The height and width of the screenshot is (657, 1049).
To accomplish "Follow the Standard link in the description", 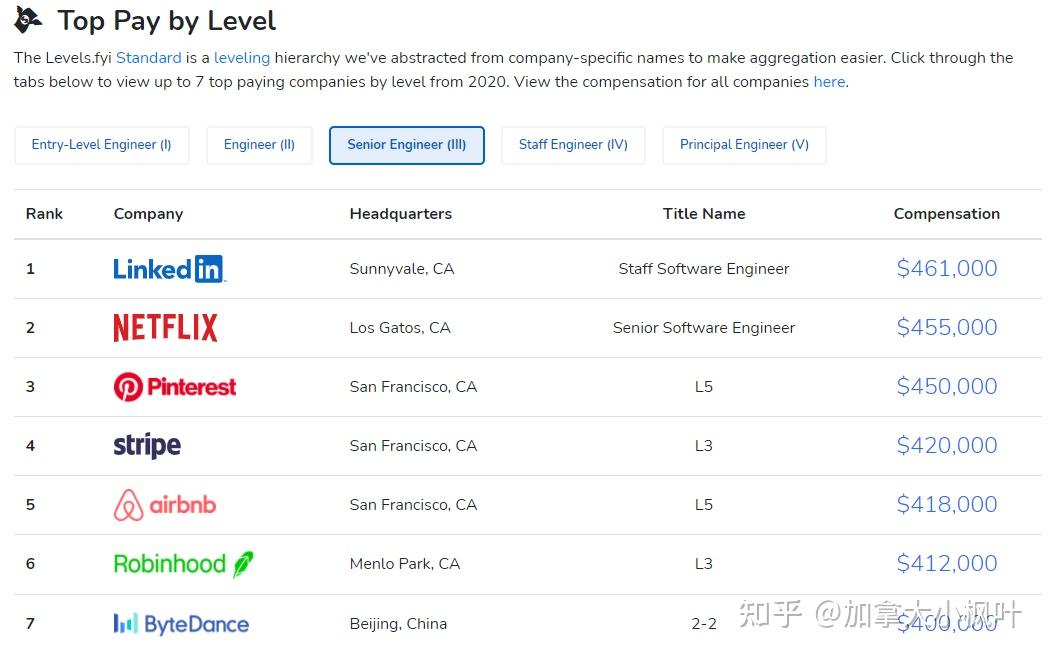I will (149, 58).
